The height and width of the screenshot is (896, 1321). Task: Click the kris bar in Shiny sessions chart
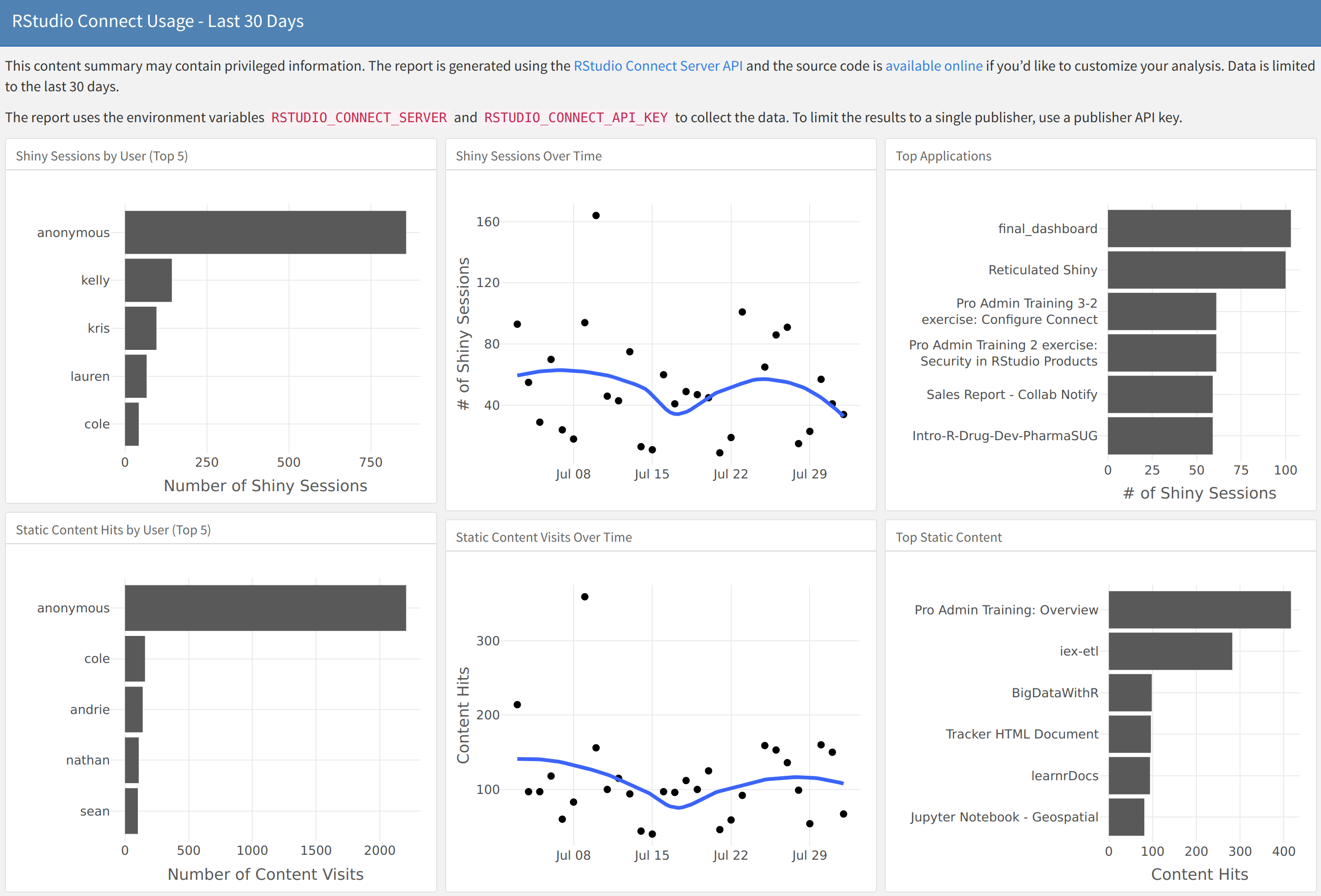140,328
